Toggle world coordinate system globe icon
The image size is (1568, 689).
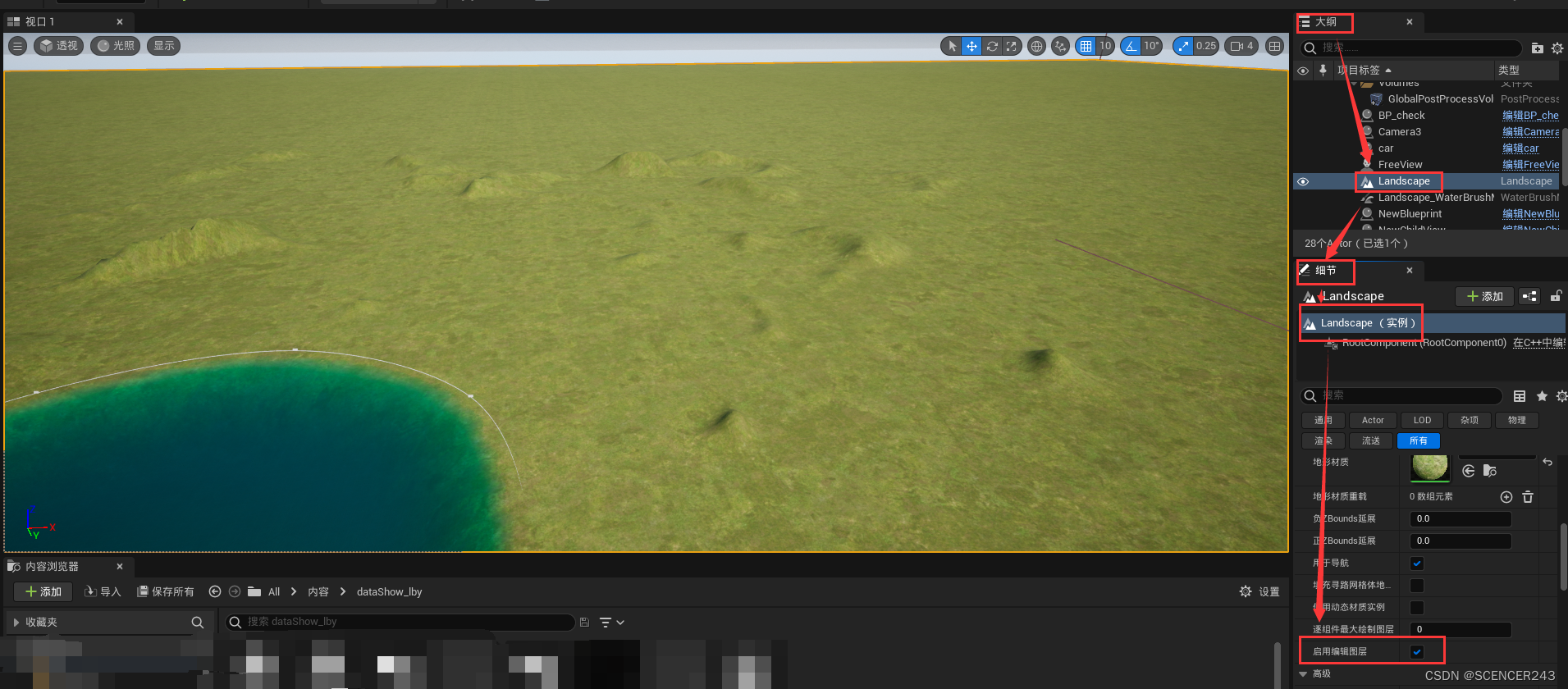pyautogui.click(x=1037, y=46)
